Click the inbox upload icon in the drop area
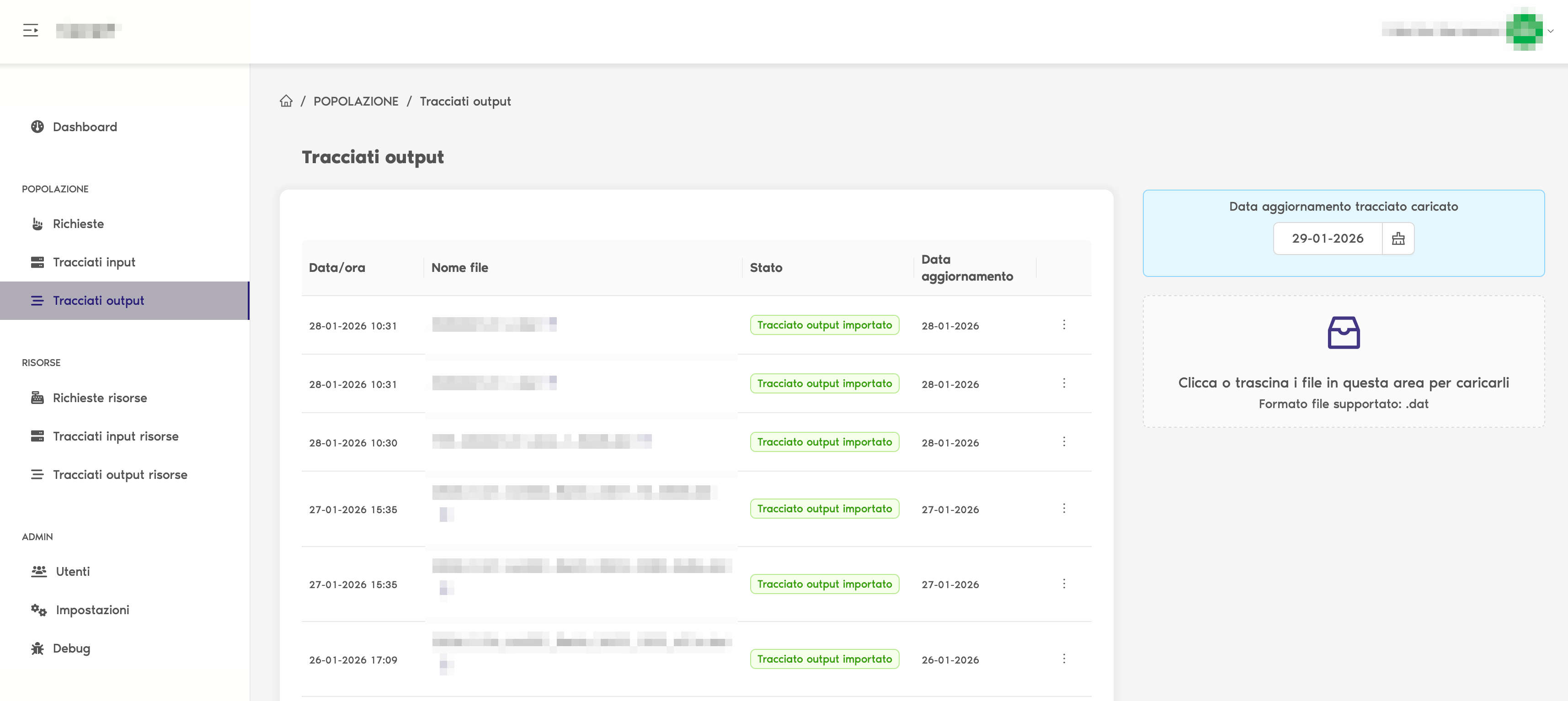 tap(1344, 332)
